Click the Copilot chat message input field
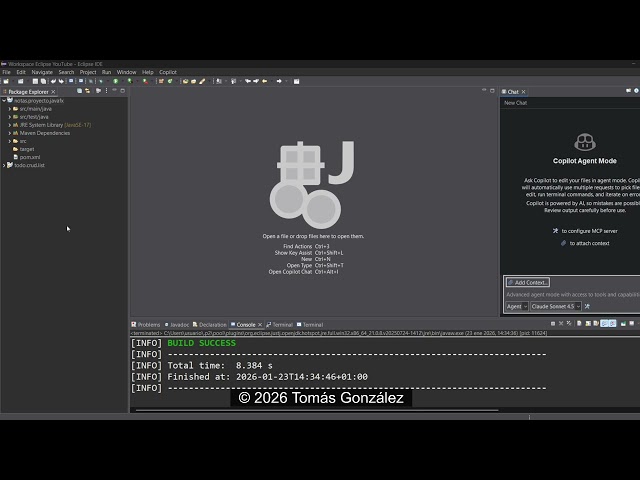640x480 pixels. [573, 294]
